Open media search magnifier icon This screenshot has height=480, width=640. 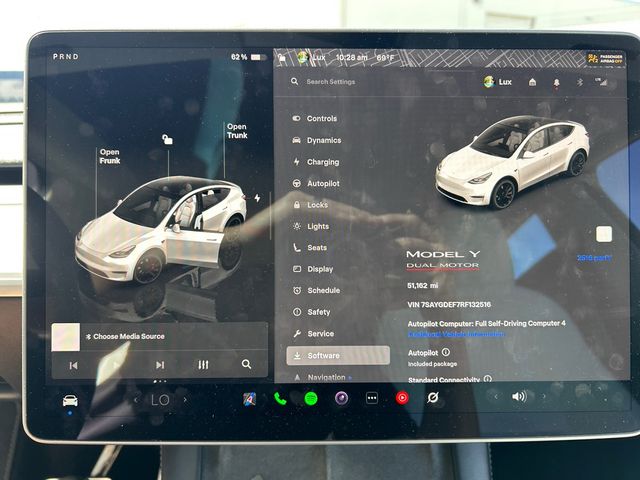point(246,364)
